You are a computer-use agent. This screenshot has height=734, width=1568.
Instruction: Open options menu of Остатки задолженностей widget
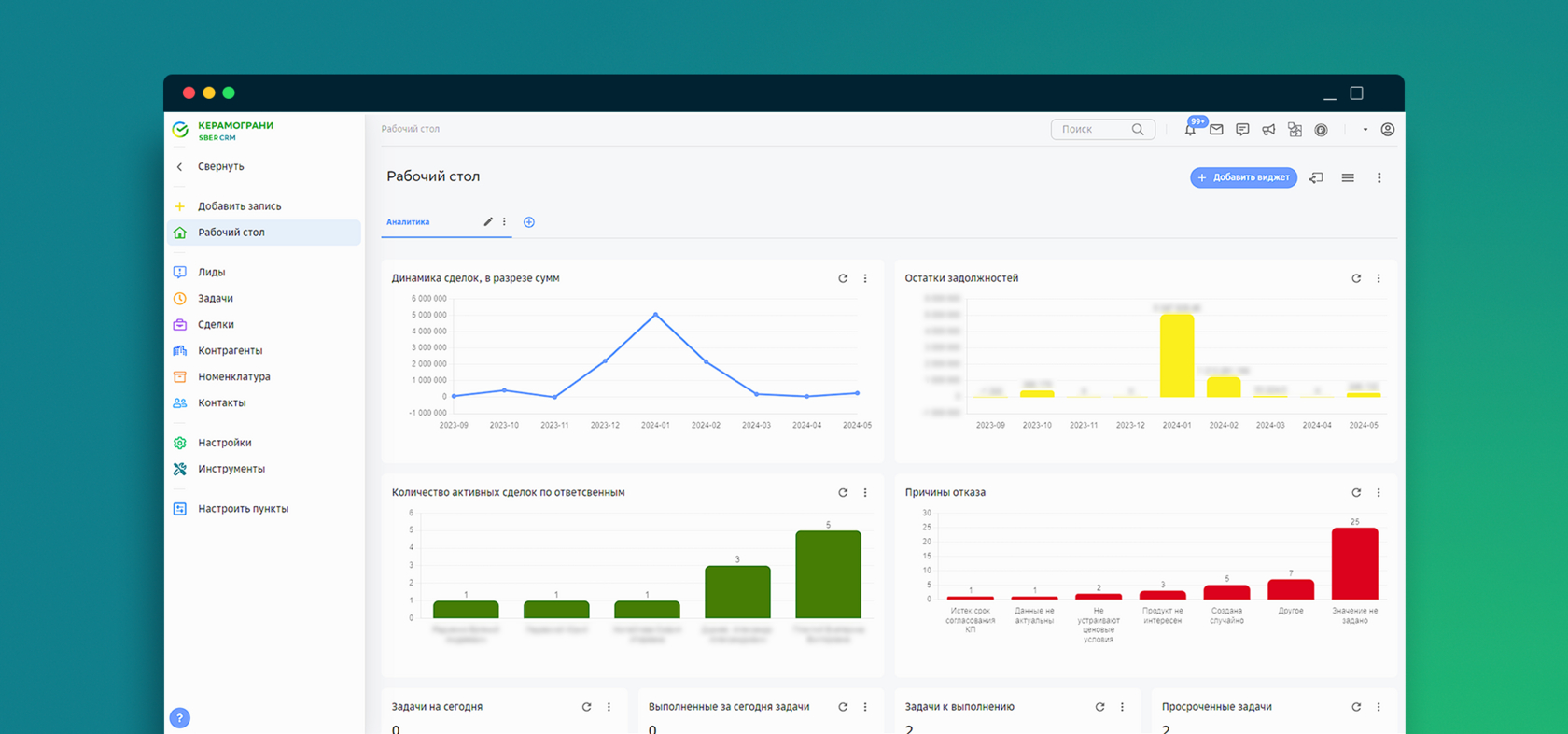[x=1379, y=278]
